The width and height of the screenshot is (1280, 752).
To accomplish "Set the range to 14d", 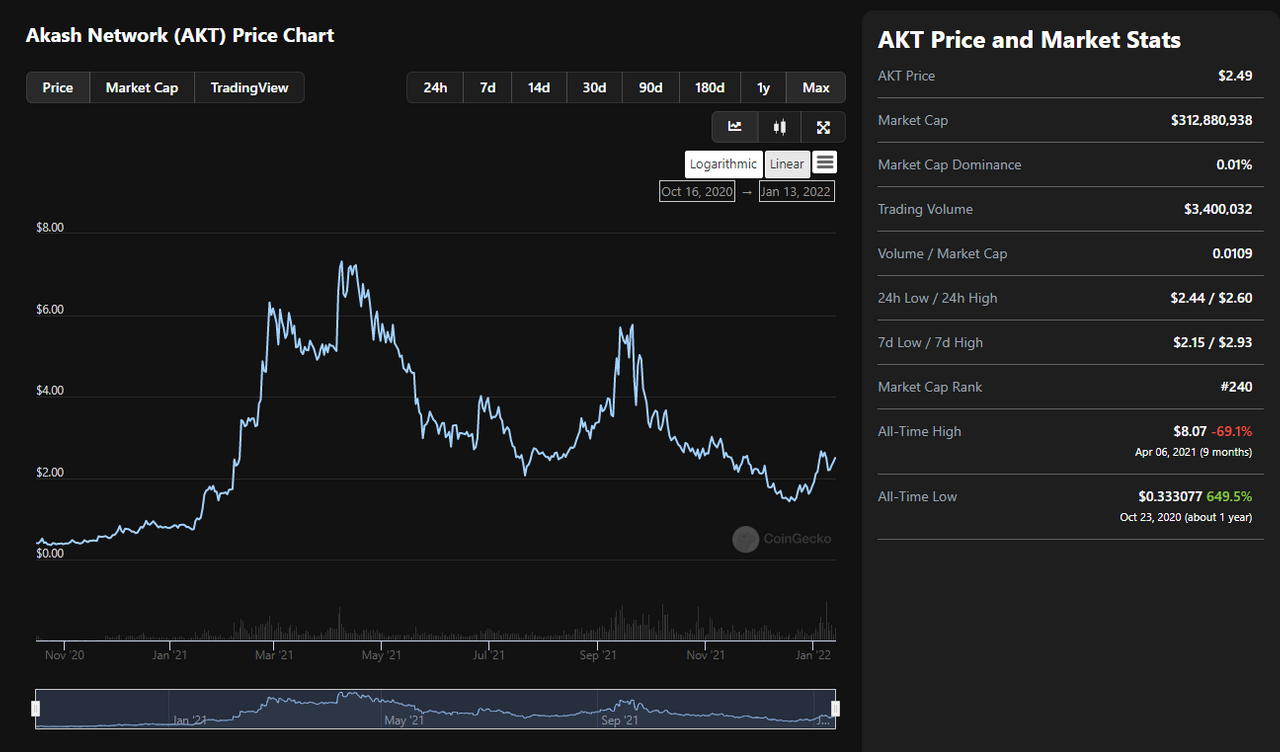I will point(539,88).
